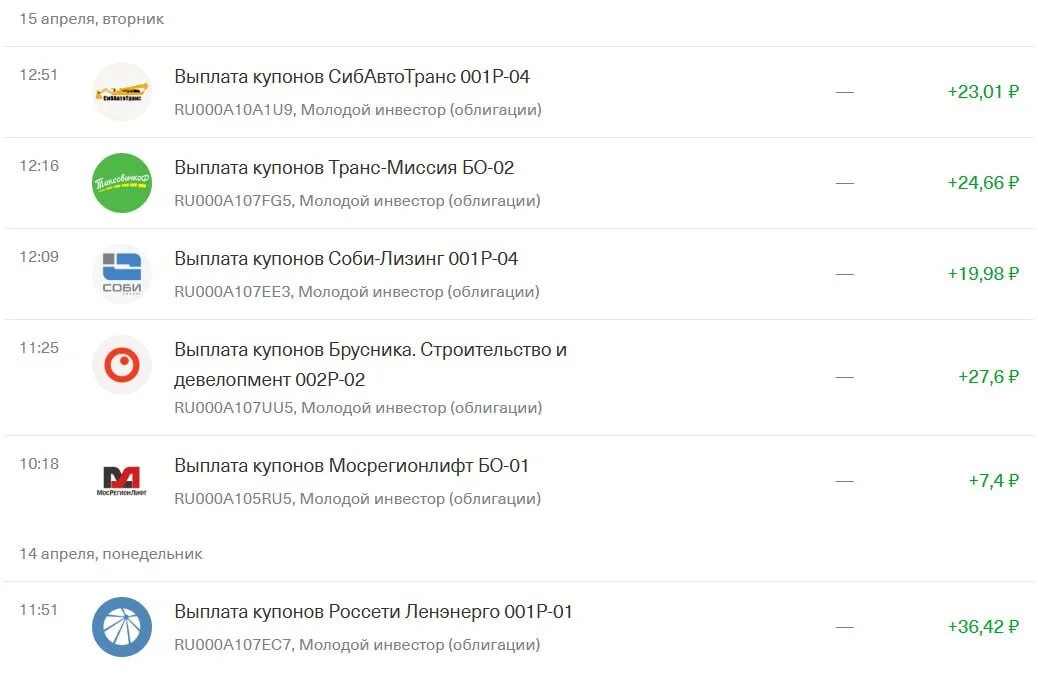The width and height of the screenshot is (1038, 674).
Task: Click the +36,42 ₽ amount
Action: [983, 626]
